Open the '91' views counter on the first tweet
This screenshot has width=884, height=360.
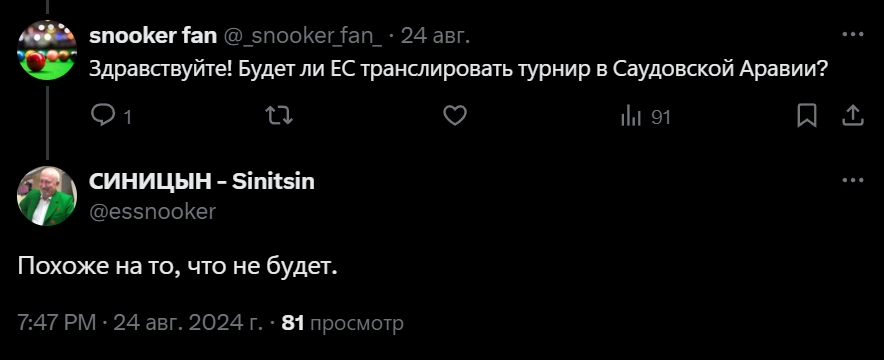coord(661,117)
